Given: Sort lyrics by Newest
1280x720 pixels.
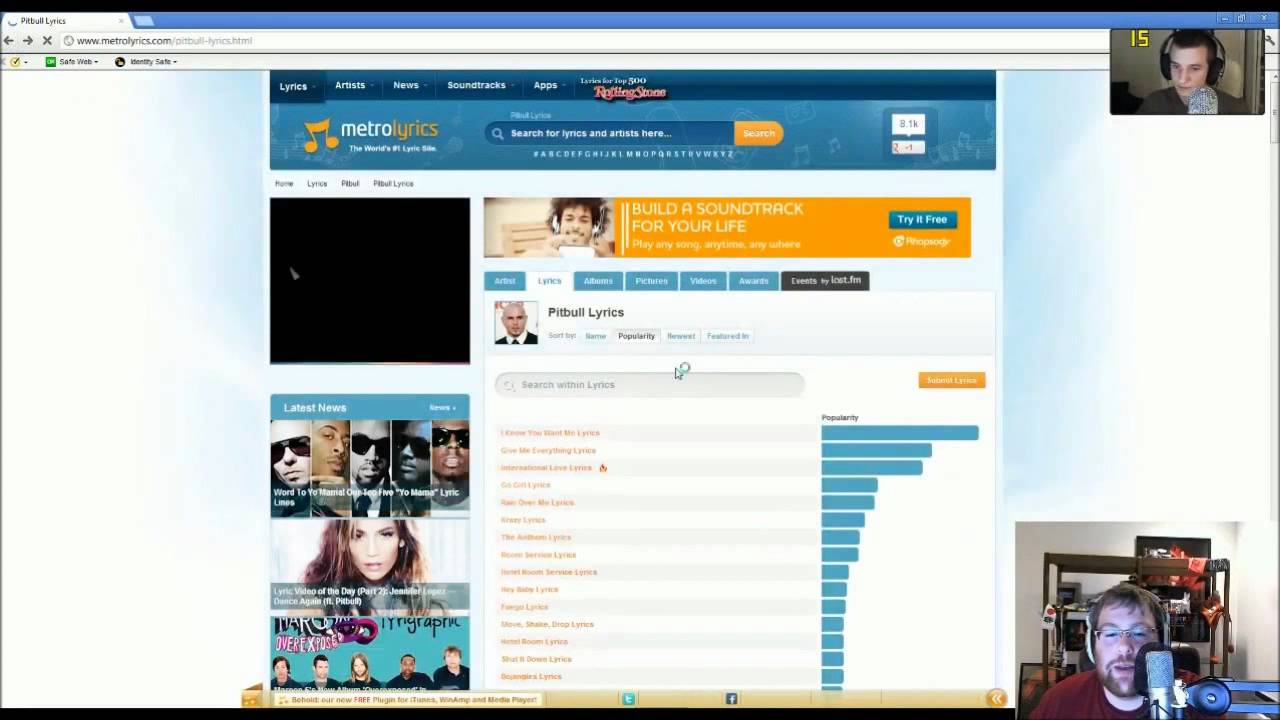Looking at the screenshot, I should (681, 336).
